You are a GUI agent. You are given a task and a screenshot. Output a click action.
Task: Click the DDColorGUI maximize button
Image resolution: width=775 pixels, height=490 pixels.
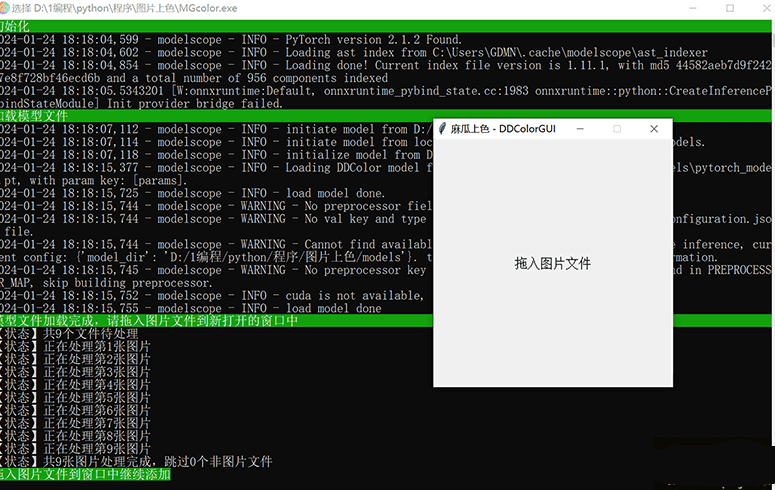tap(617, 129)
